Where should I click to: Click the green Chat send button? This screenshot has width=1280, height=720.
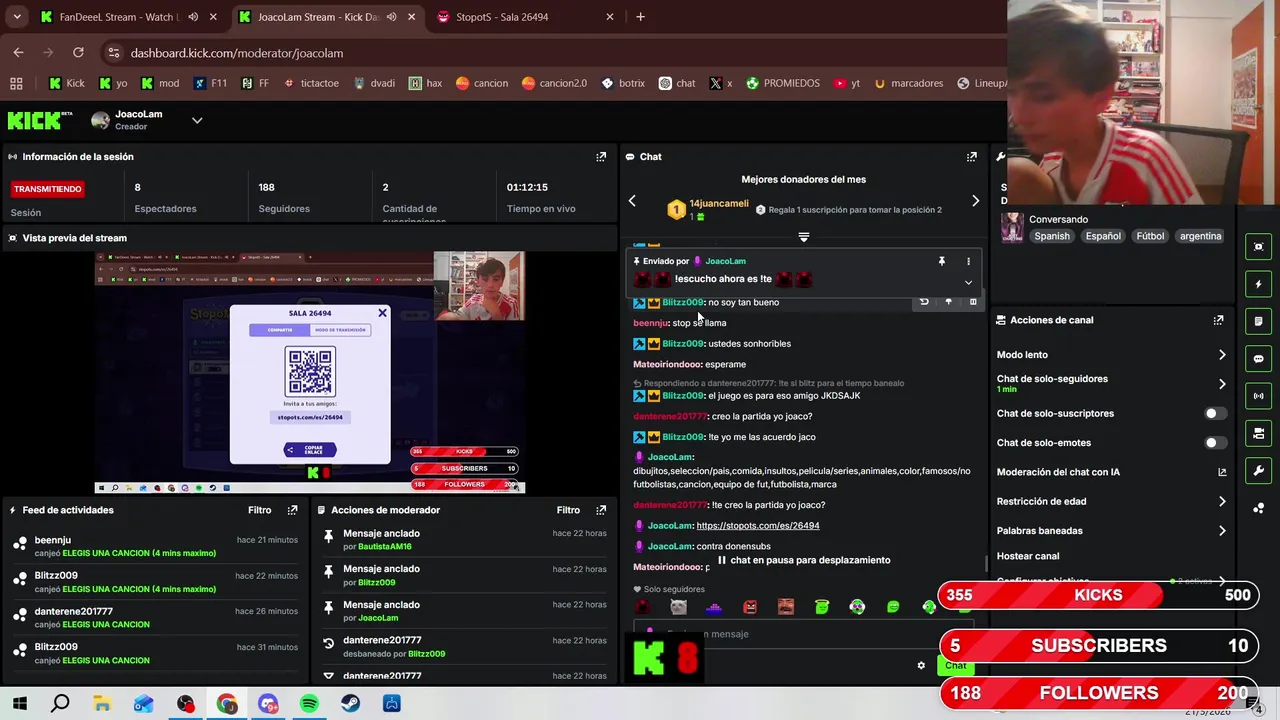[x=956, y=665]
